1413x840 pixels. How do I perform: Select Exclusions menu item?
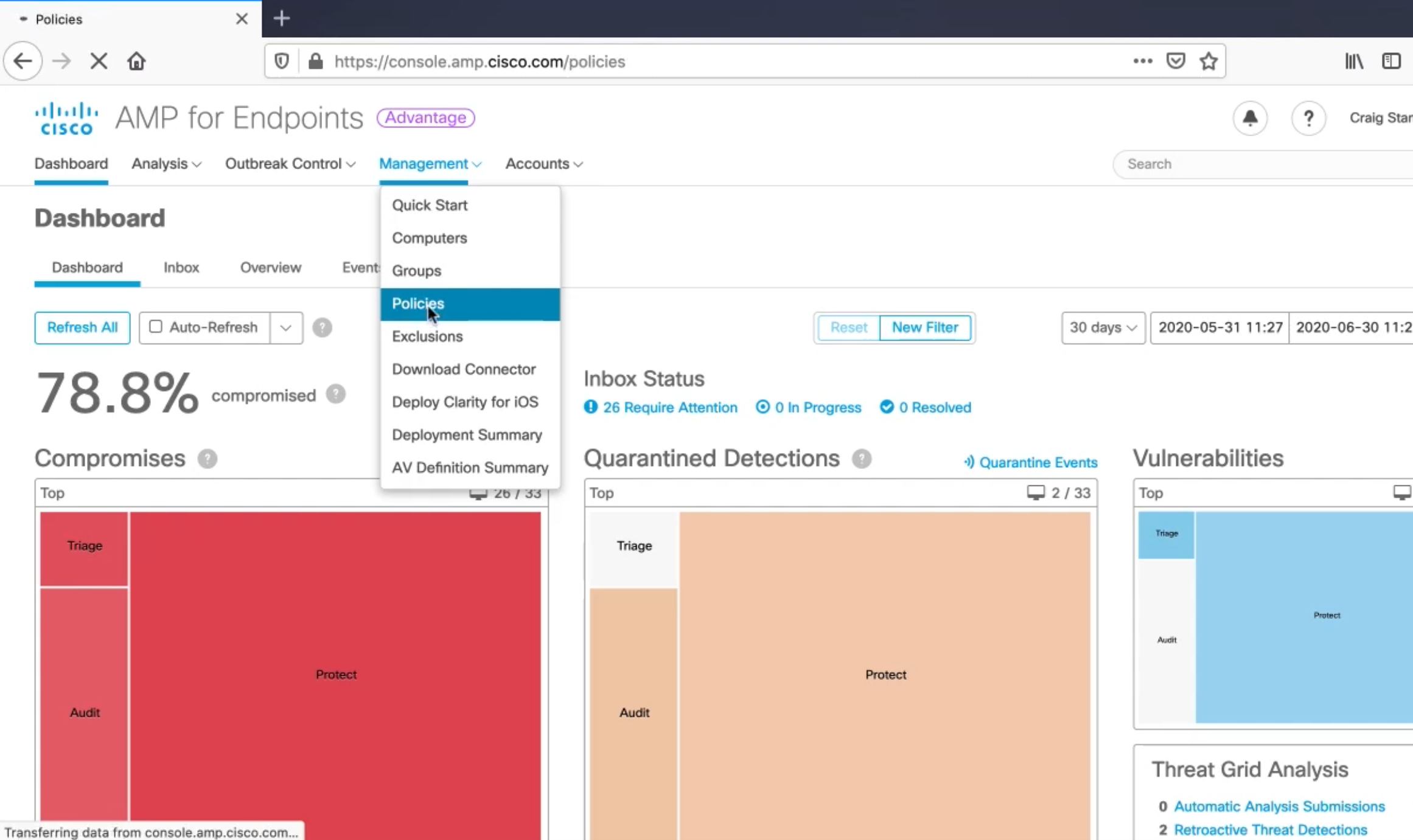(x=470, y=336)
